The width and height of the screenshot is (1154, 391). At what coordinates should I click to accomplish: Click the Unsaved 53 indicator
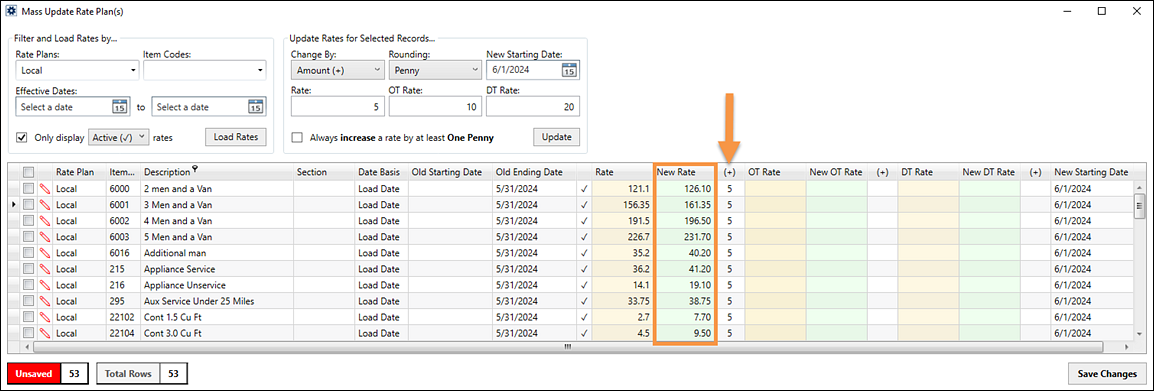pos(48,373)
